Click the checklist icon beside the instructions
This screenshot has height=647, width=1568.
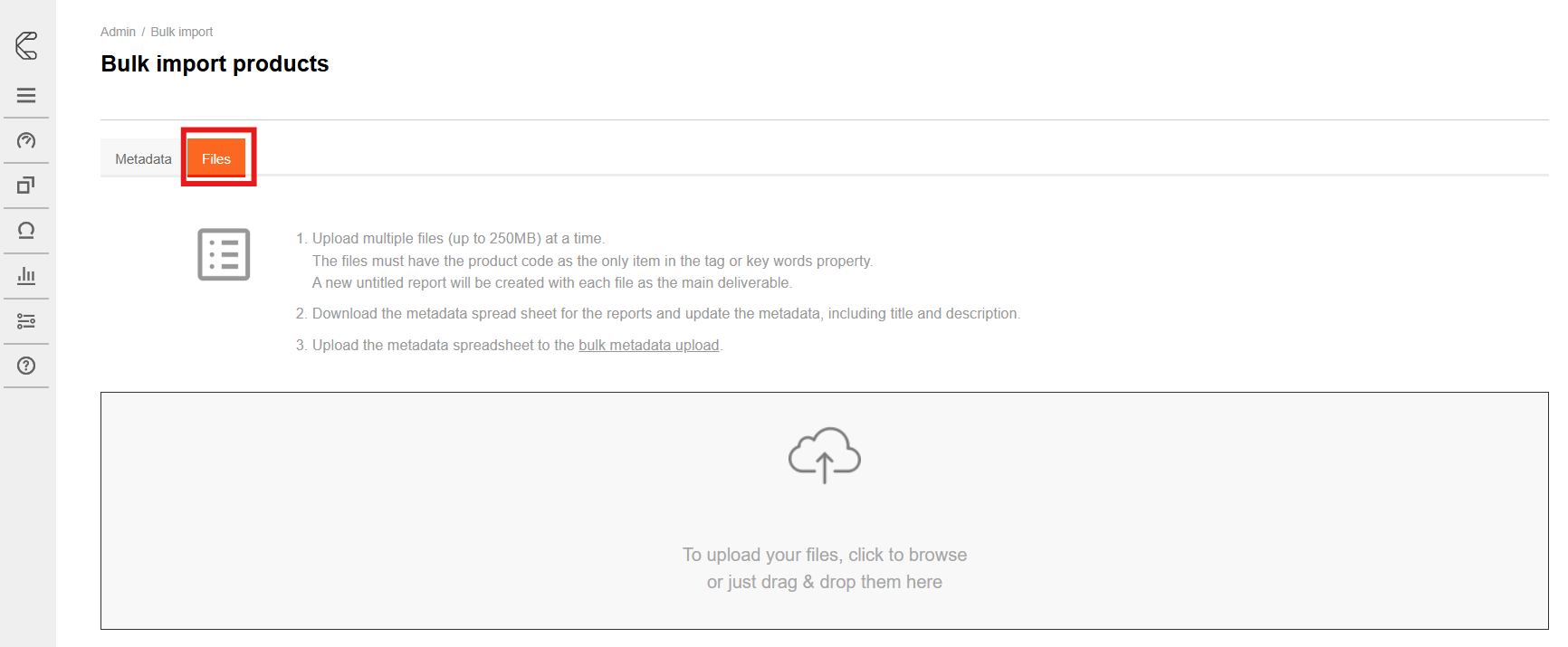224,254
